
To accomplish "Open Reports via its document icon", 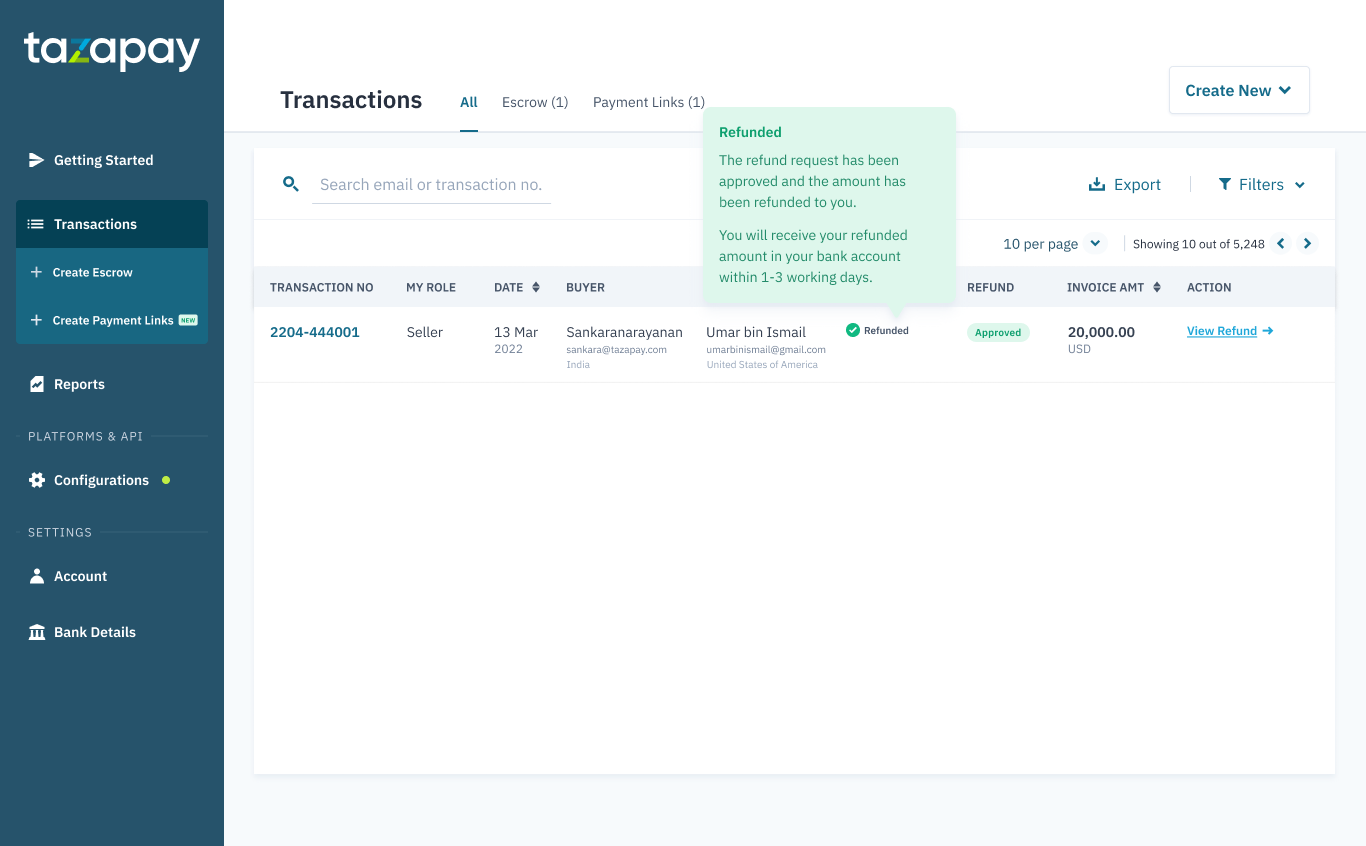I will pos(36,384).
